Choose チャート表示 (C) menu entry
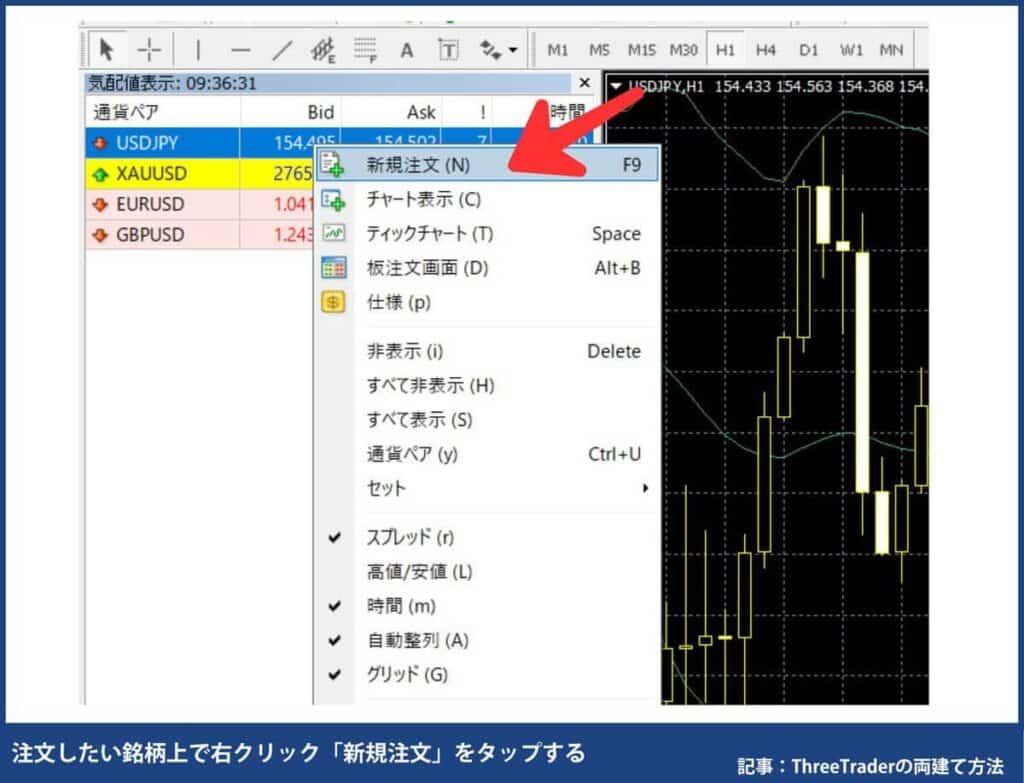 [487, 199]
